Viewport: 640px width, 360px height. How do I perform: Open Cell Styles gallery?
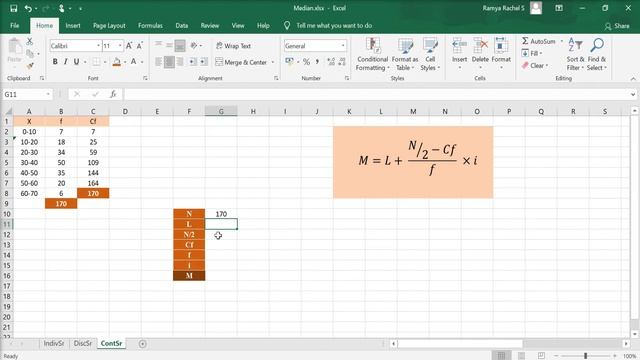(430, 54)
